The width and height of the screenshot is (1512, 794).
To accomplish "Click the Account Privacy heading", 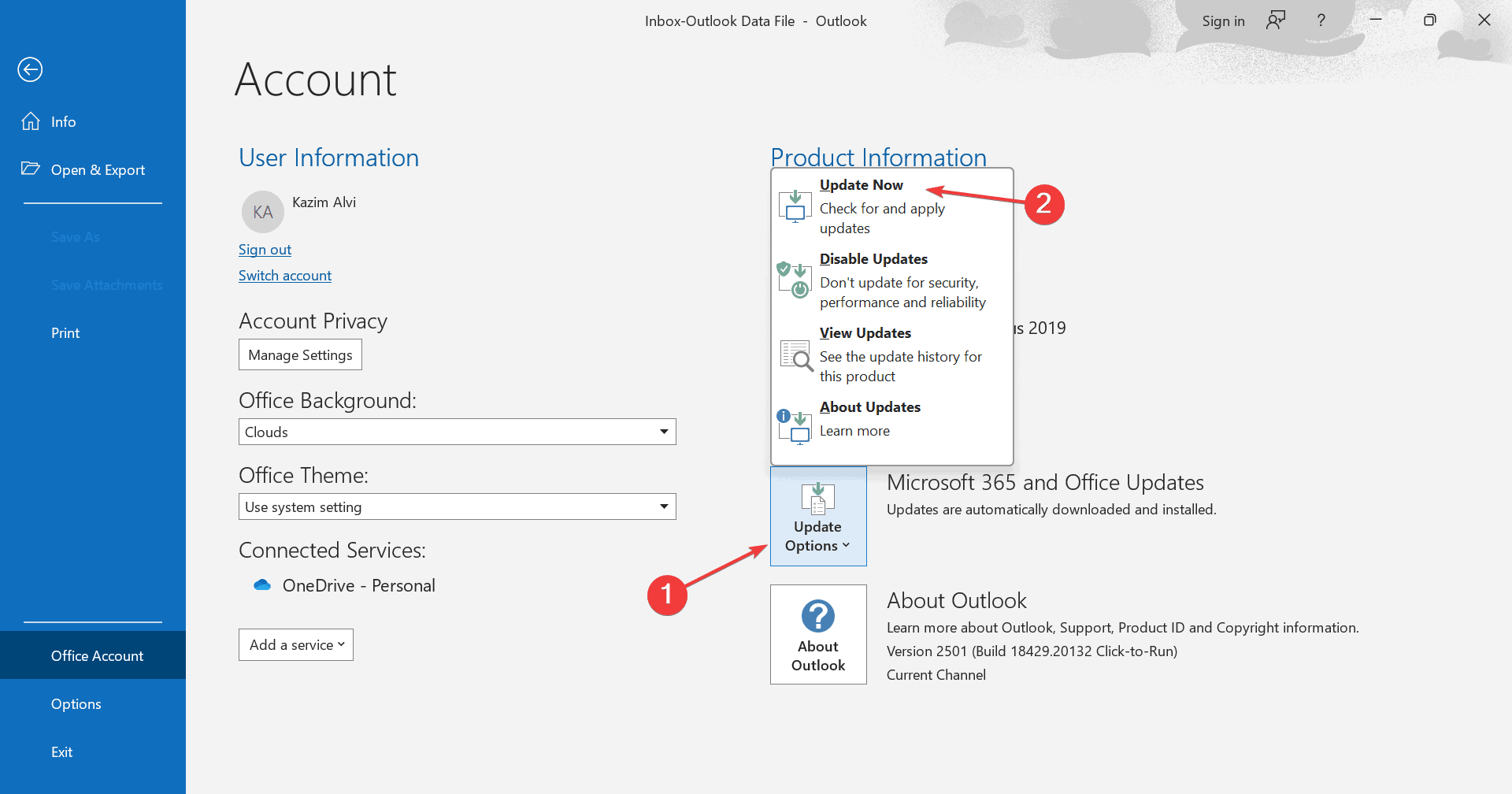I will (x=313, y=321).
